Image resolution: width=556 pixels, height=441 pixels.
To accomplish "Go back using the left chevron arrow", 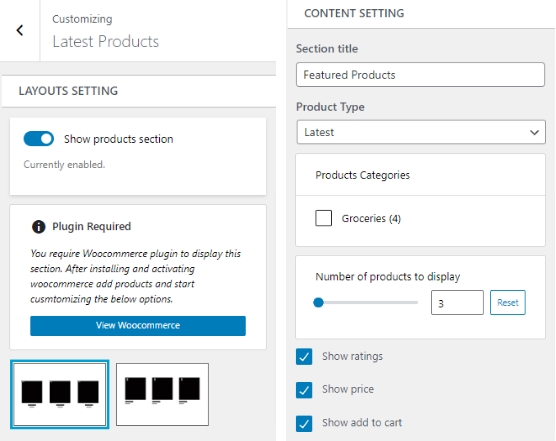I will coord(20,30).
